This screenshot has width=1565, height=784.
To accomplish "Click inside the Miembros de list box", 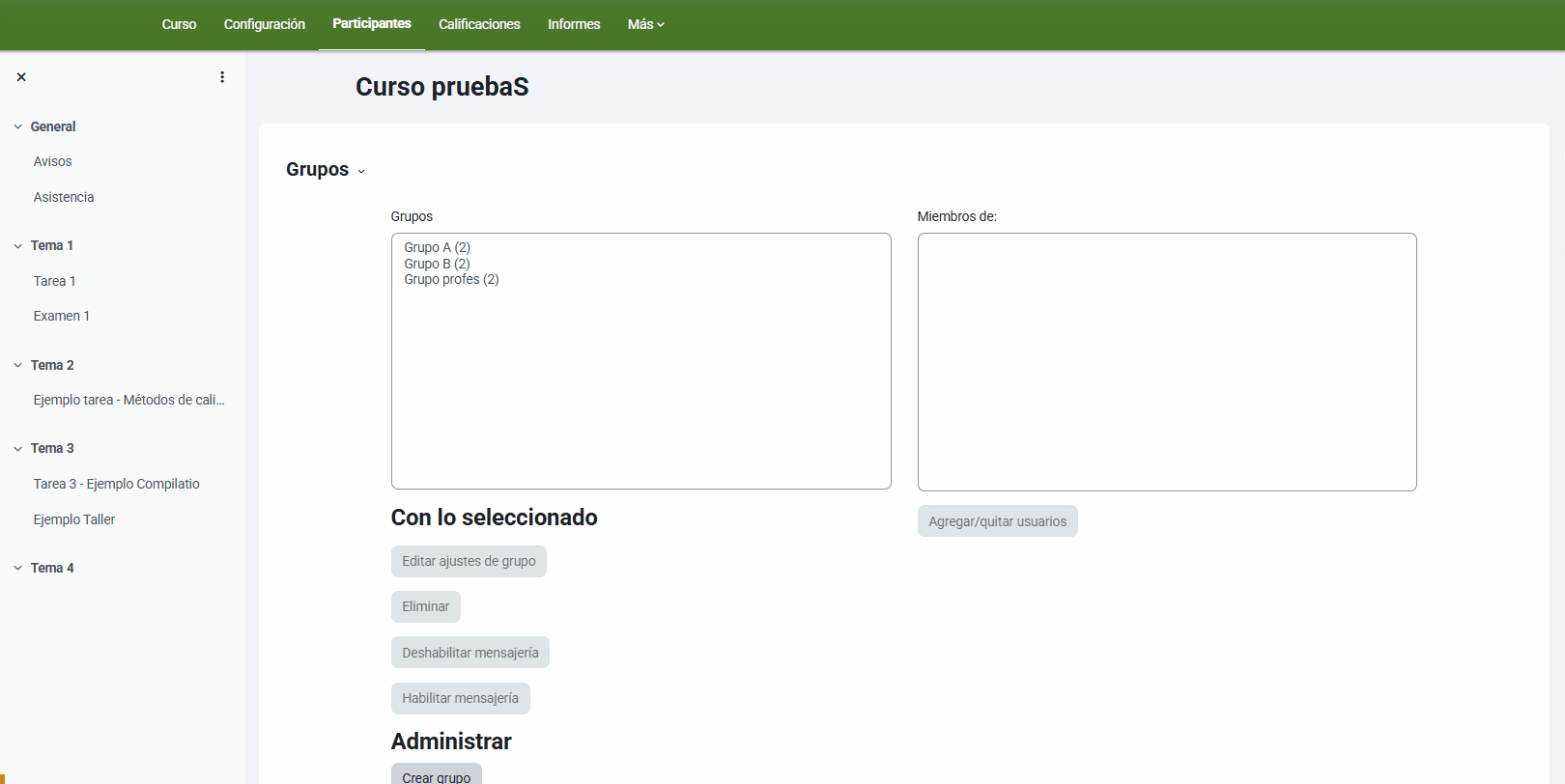I will pos(1166,362).
